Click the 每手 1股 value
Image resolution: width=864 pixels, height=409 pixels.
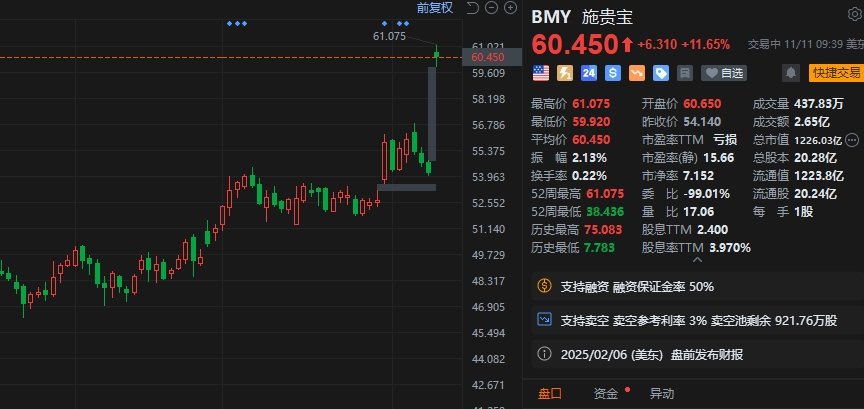click(x=803, y=212)
